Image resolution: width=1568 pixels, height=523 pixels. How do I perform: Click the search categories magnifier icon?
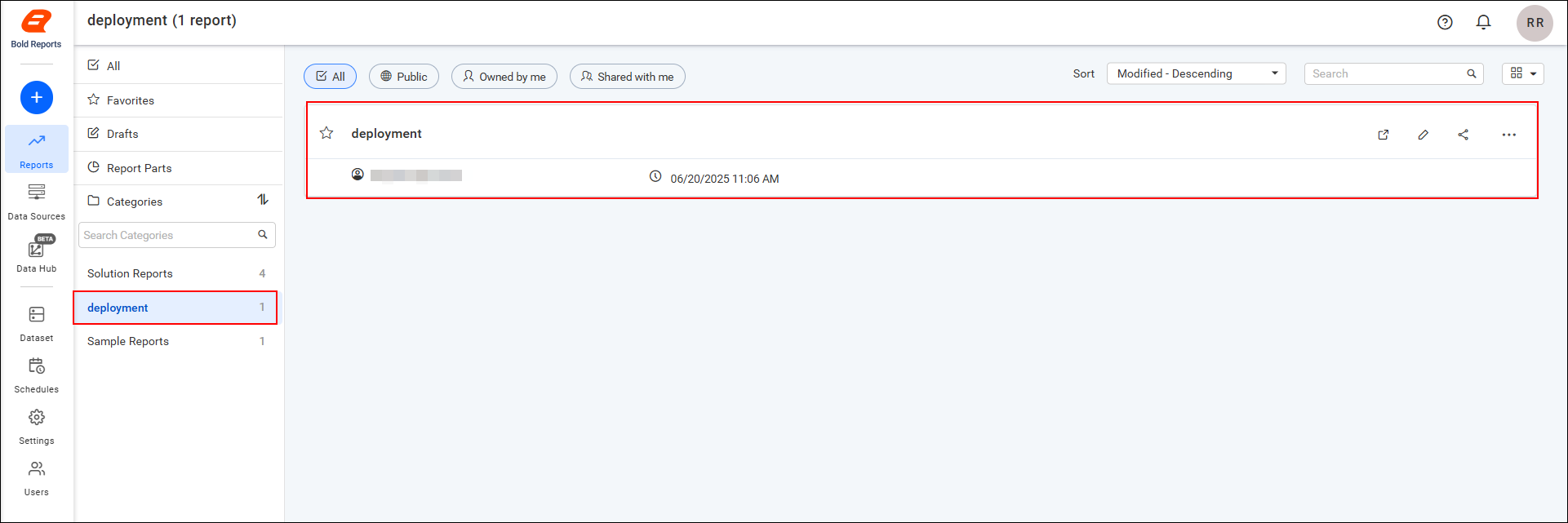click(263, 235)
